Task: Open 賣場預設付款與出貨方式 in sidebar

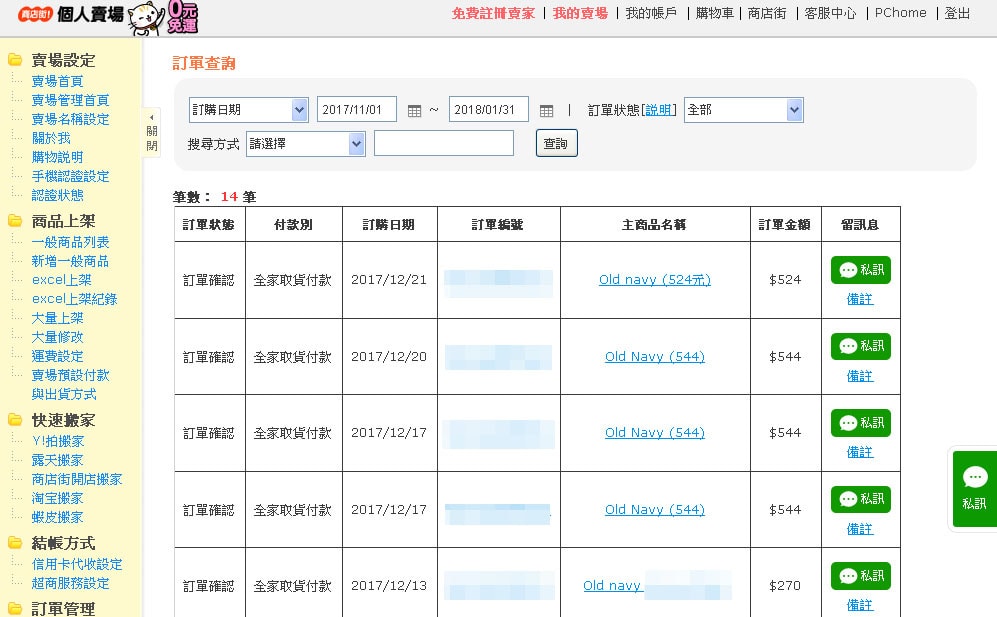Action: [x=70, y=385]
